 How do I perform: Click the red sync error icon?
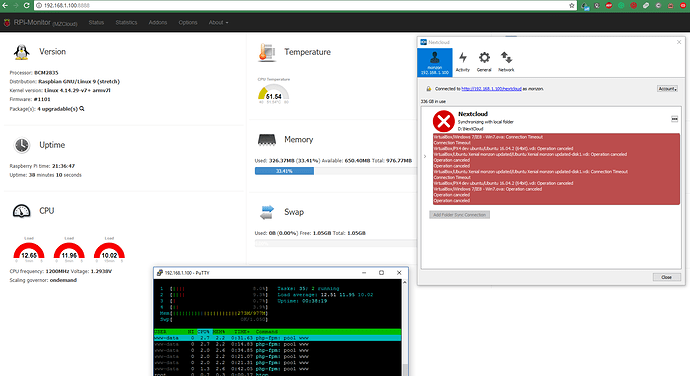click(x=444, y=121)
